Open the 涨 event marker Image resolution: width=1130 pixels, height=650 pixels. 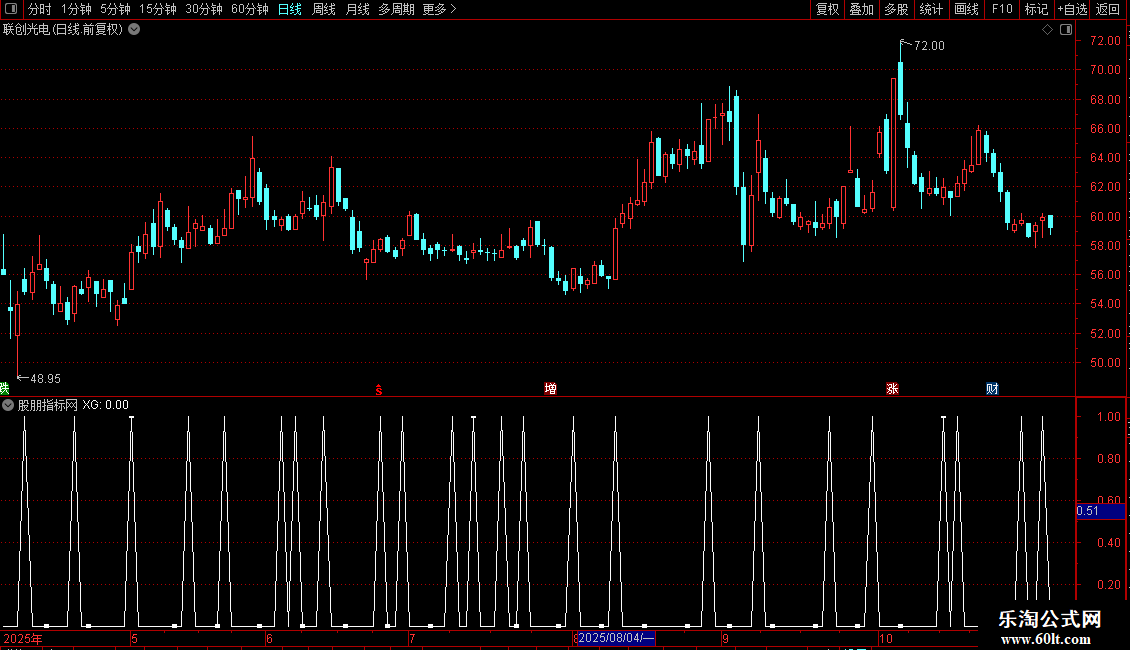pyautogui.click(x=892, y=389)
